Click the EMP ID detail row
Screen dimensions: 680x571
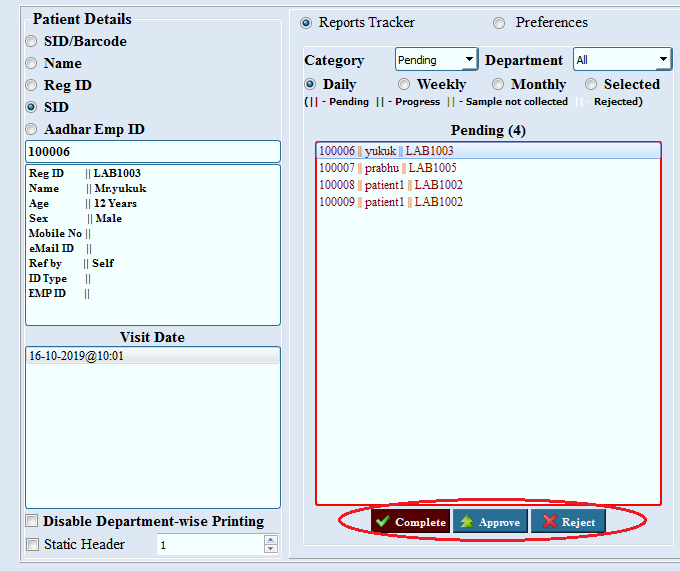[59, 293]
